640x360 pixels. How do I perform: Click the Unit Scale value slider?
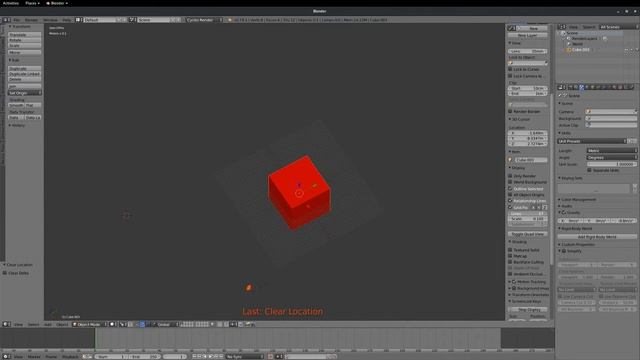(612, 164)
